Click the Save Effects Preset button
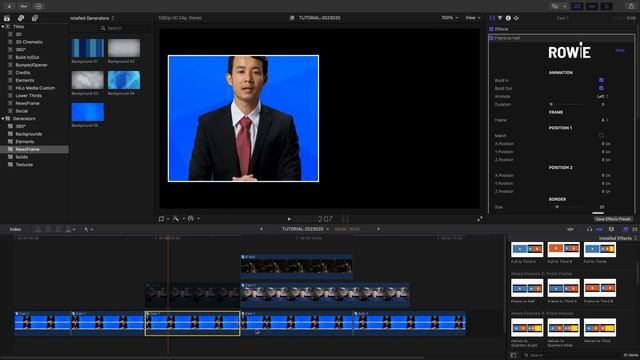The height and width of the screenshot is (360, 640). pyautogui.click(x=613, y=219)
